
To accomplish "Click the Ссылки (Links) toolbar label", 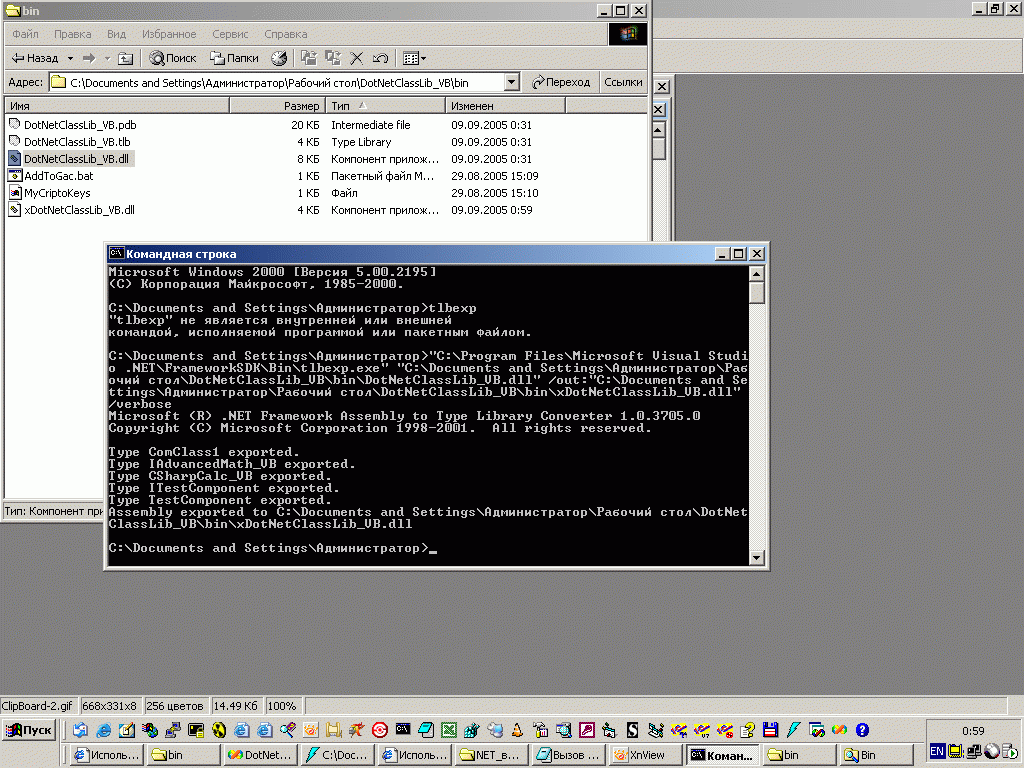I will tap(623, 82).
